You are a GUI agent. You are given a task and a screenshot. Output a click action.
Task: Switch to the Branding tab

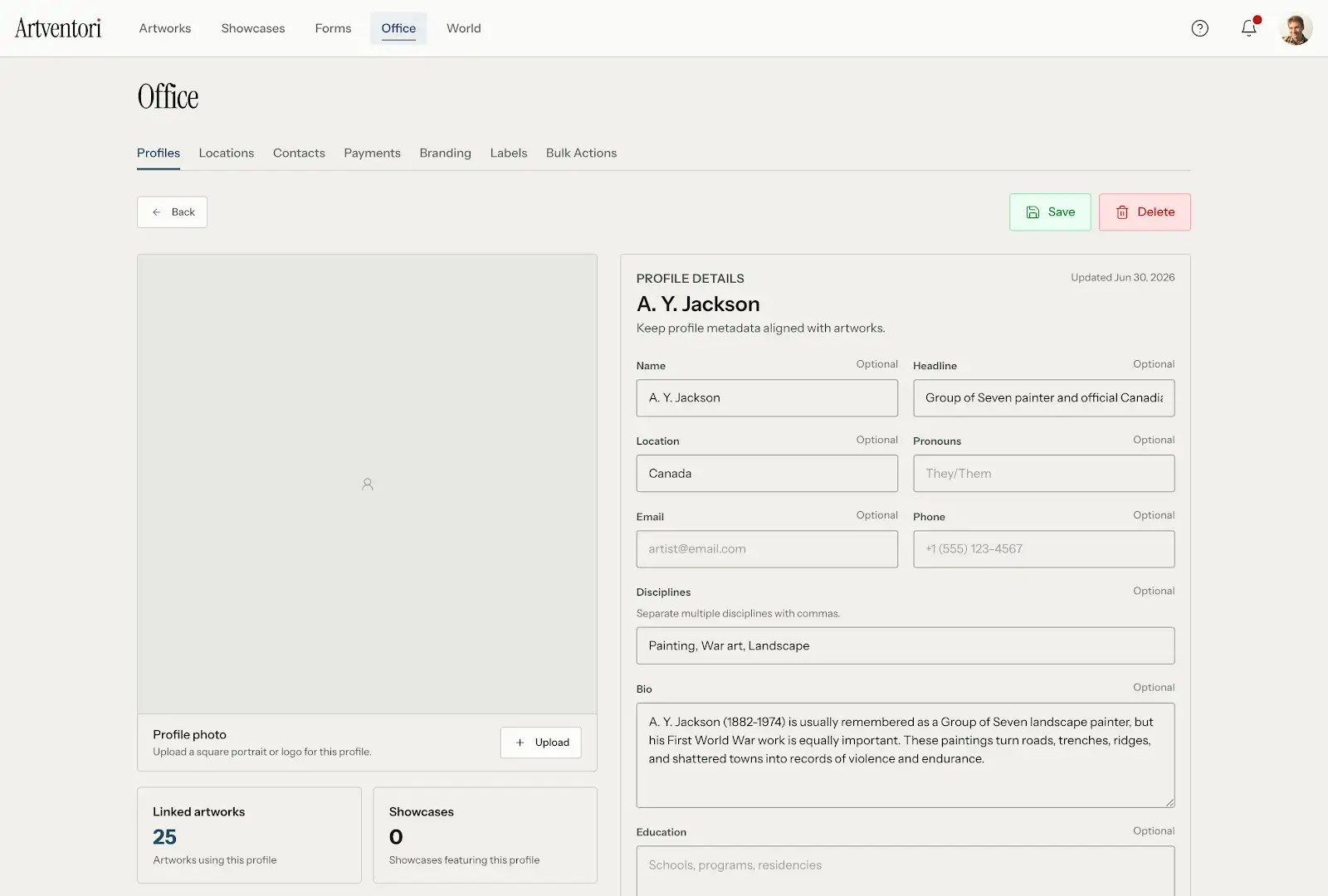[x=445, y=153]
